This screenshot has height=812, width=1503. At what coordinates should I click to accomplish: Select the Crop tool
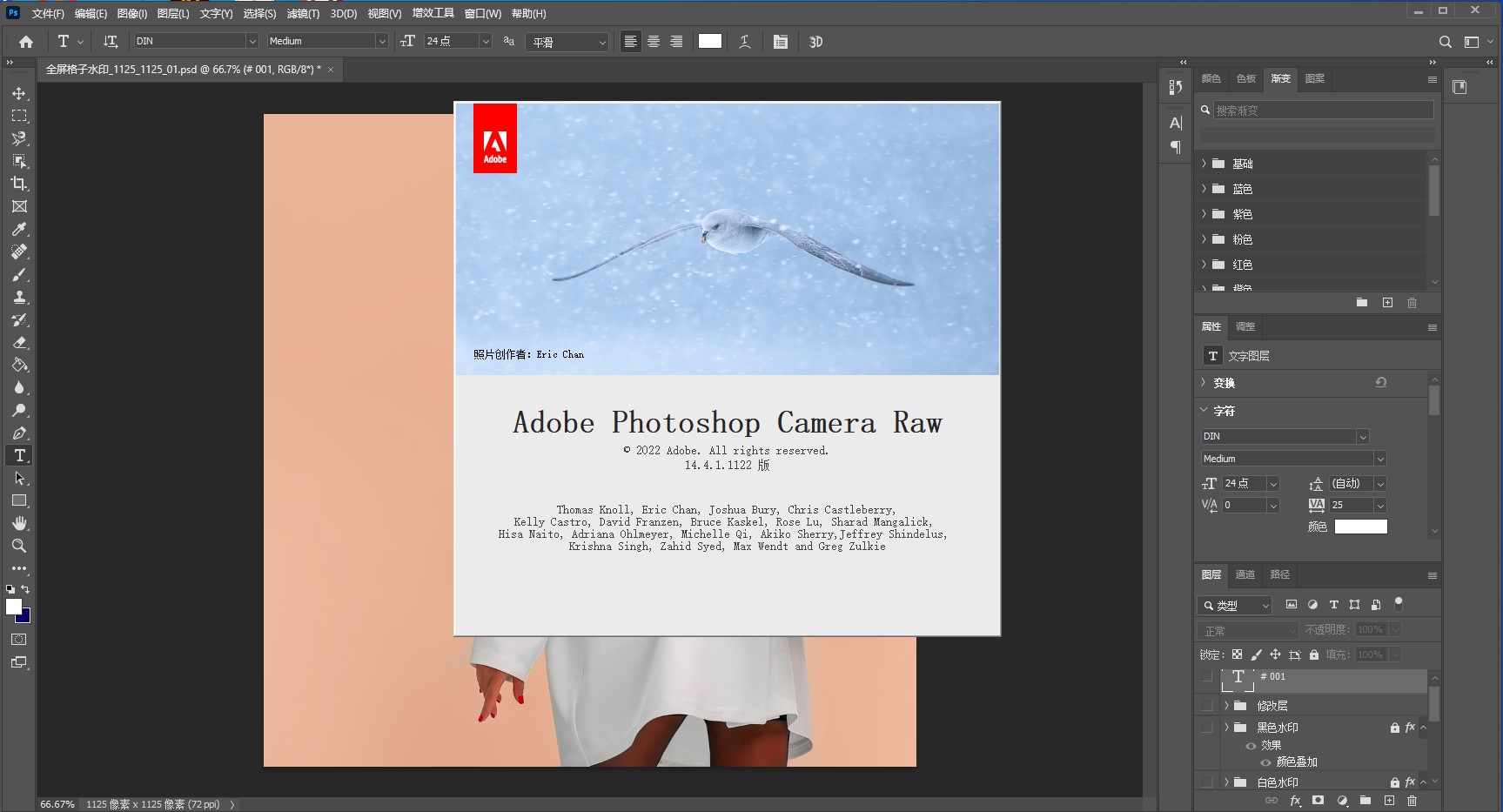[18, 184]
